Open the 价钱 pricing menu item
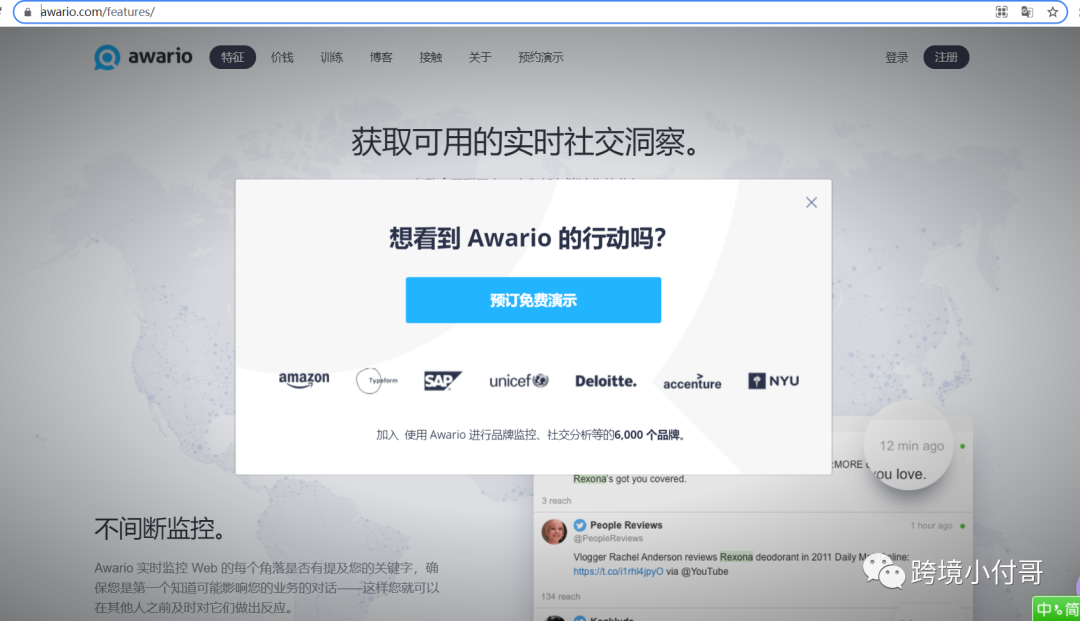 coord(282,57)
